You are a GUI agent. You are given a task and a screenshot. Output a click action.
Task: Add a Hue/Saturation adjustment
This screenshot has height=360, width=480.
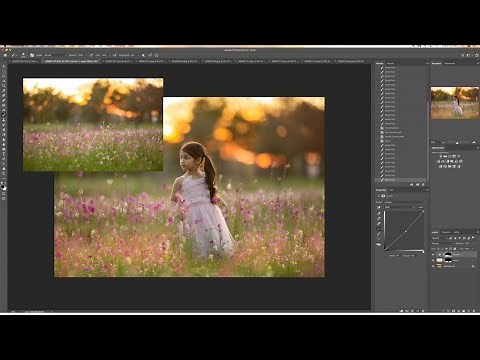point(438,161)
